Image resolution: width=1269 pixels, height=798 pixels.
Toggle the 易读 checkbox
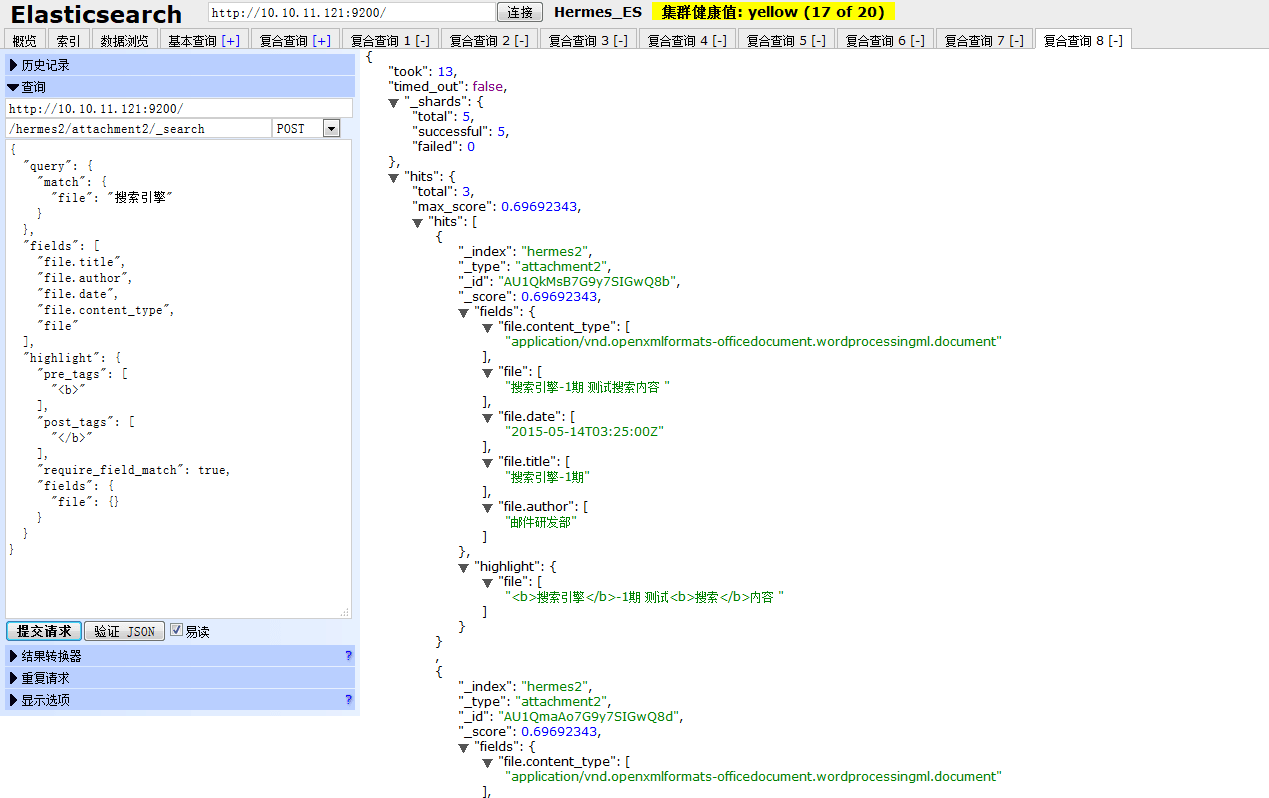[177, 630]
